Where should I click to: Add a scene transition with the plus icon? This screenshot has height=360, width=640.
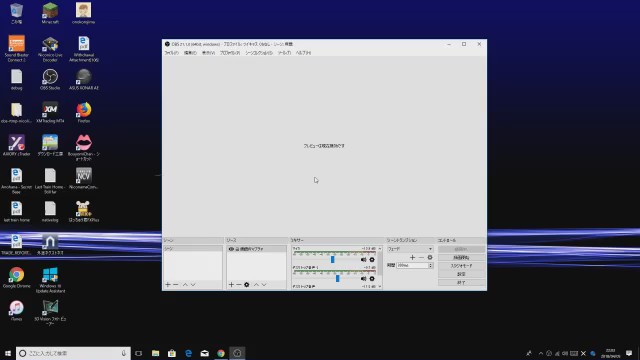pyautogui.click(x=412, y=258)
